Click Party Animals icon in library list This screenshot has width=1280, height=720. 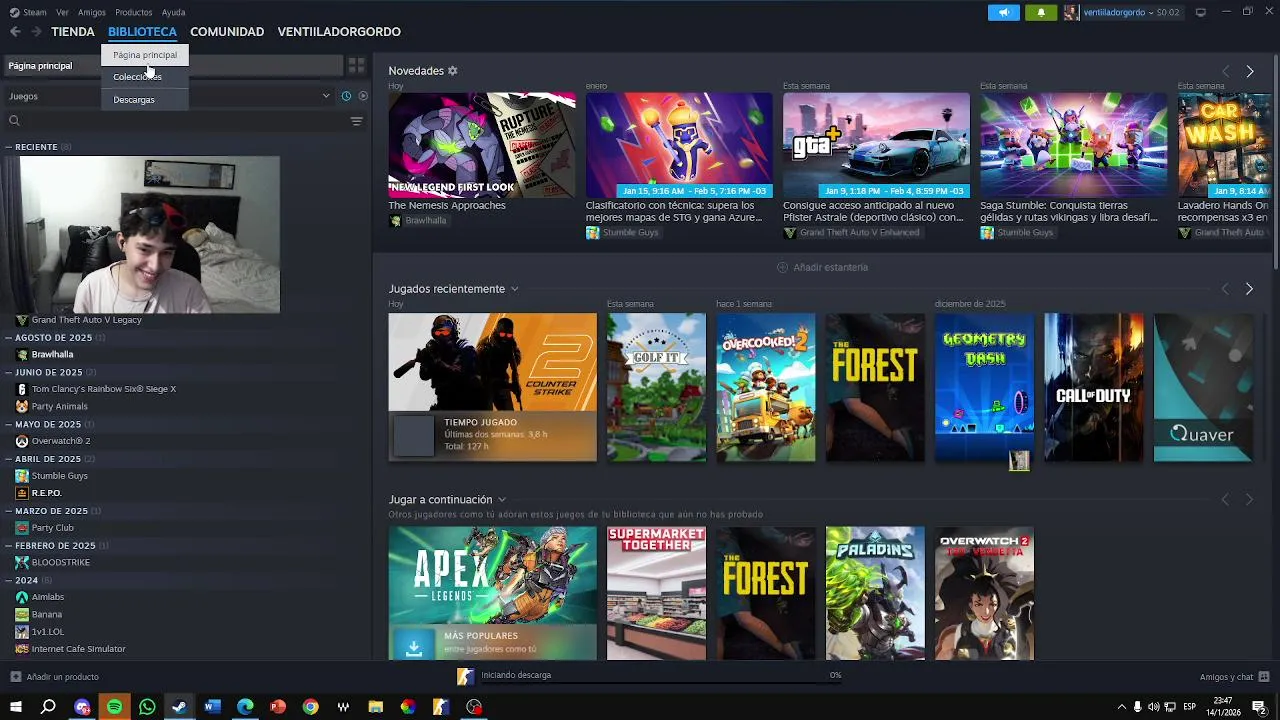(x=22, y=406)
